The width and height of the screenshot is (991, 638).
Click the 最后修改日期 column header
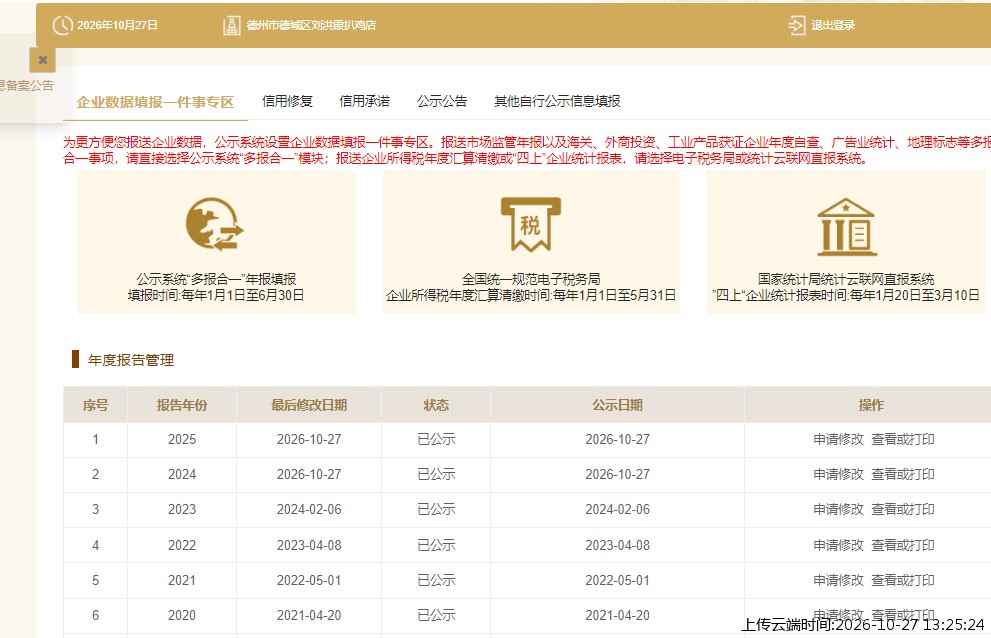click(x=309, y=405)
